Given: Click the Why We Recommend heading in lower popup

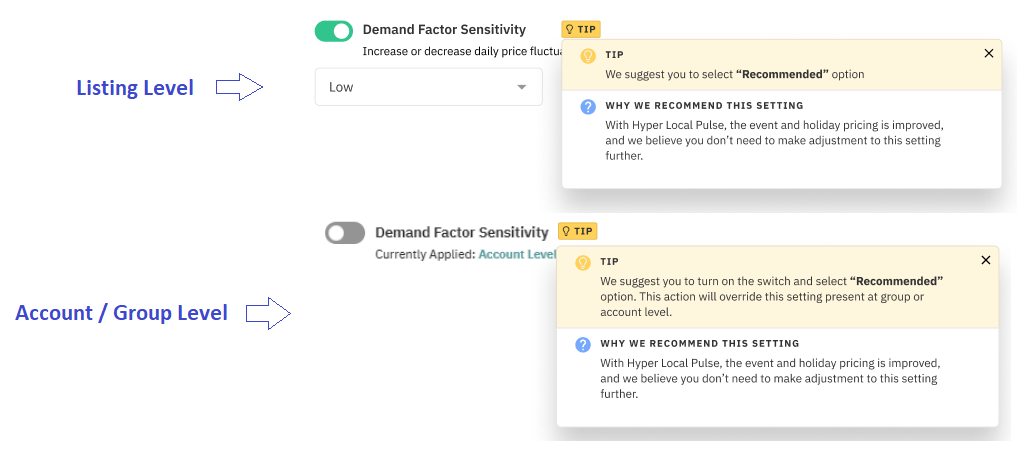Looking at the screenshot, I should tap(700, 343).
